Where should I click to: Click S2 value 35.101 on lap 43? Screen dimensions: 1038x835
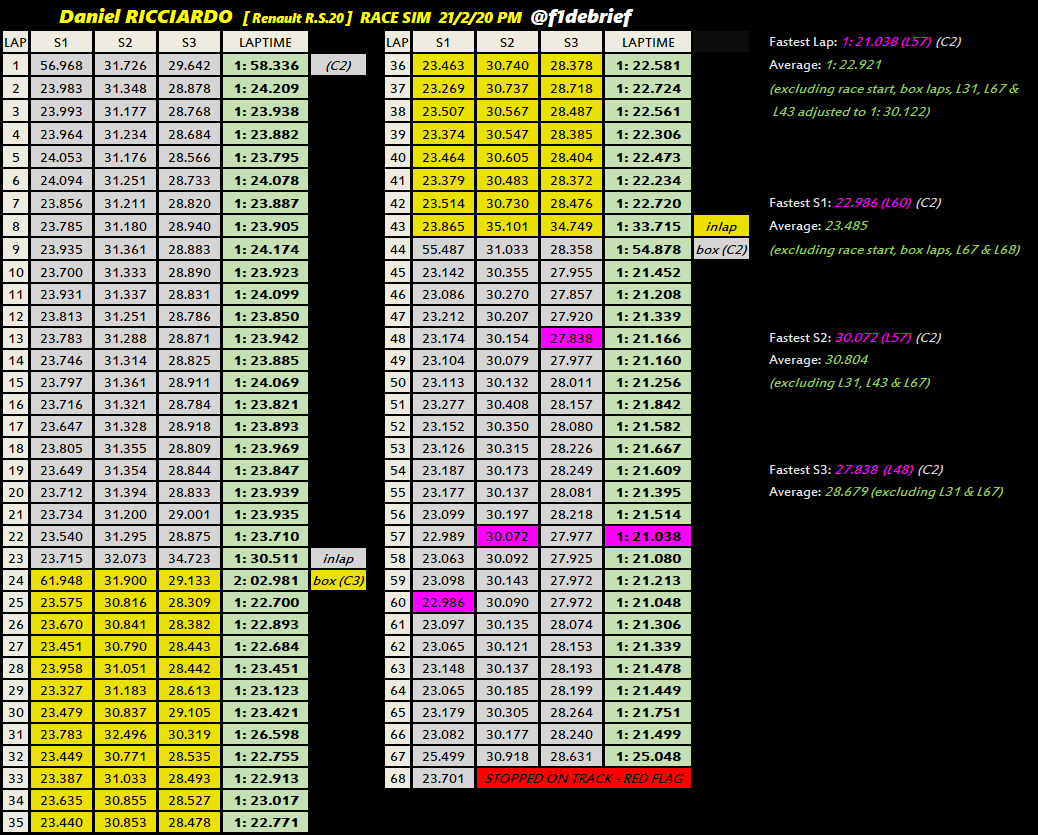coord(507,226)
